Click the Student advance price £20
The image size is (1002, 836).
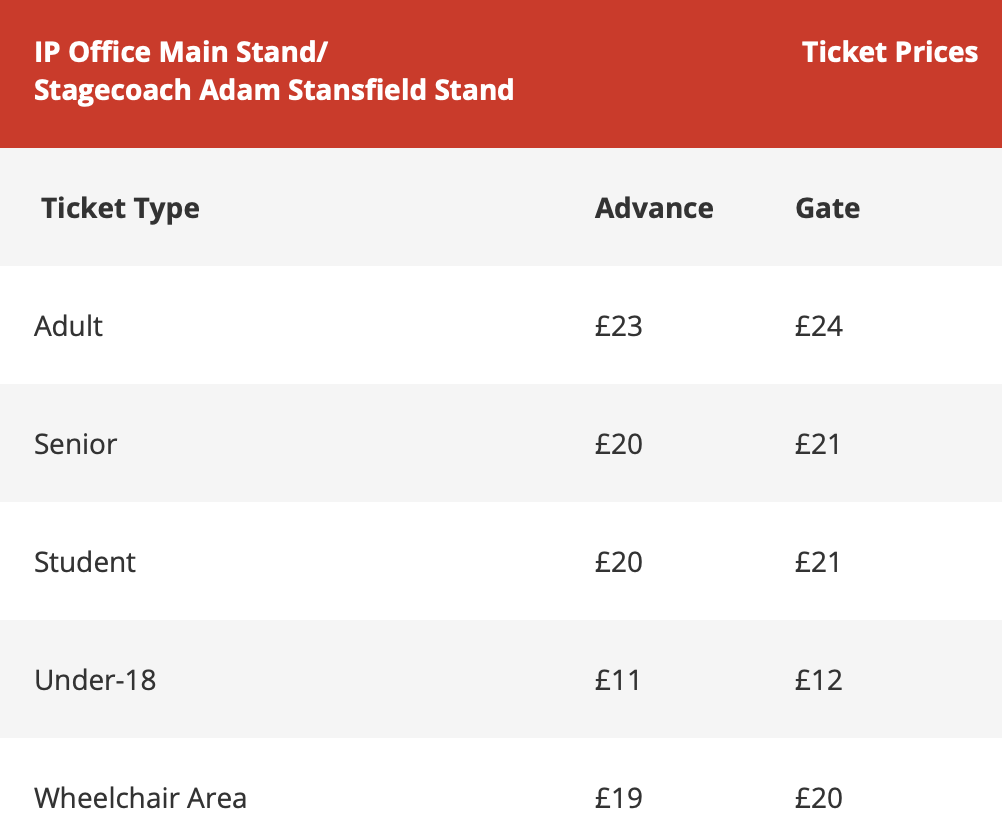click(618, 562)
